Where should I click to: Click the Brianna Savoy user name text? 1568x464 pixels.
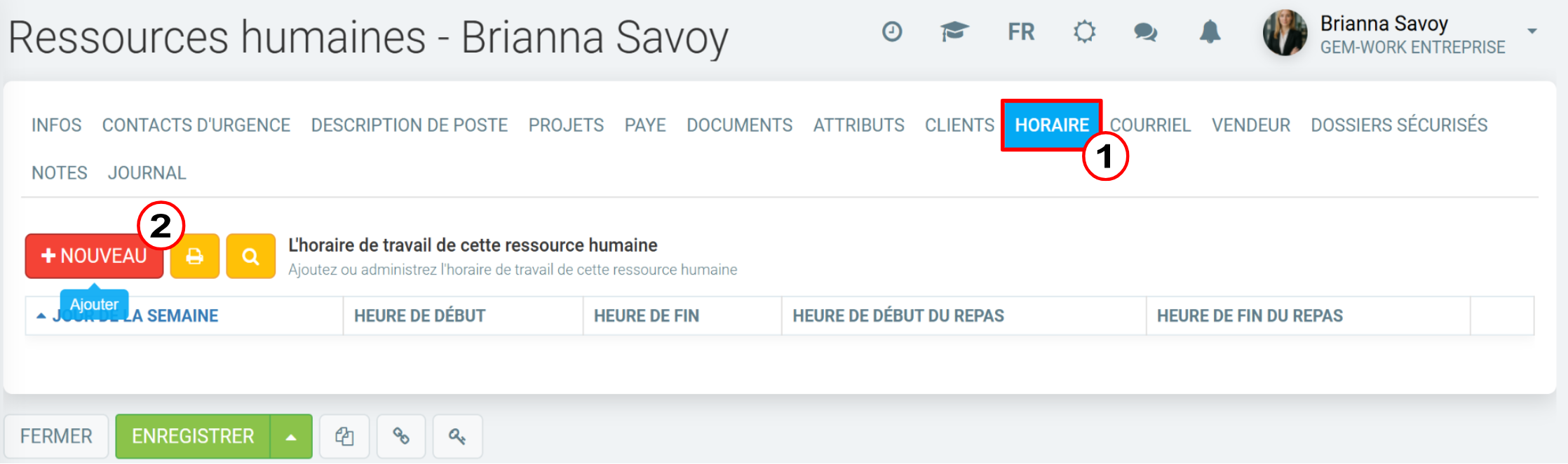[x=1384, y=24]
